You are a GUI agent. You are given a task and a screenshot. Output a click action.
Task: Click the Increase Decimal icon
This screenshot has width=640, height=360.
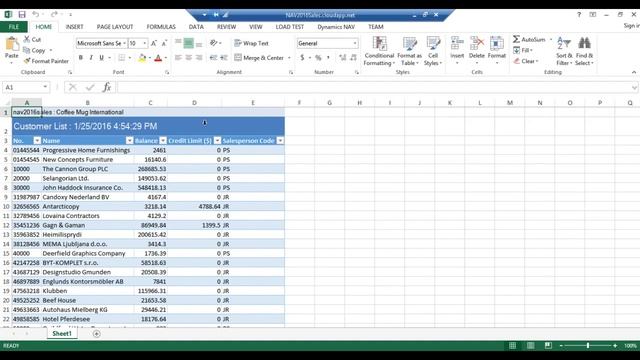click(x=342, y=58)
